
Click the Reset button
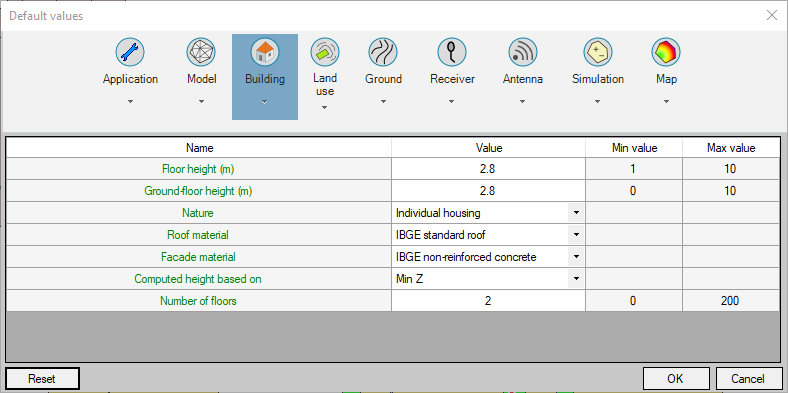42,378
